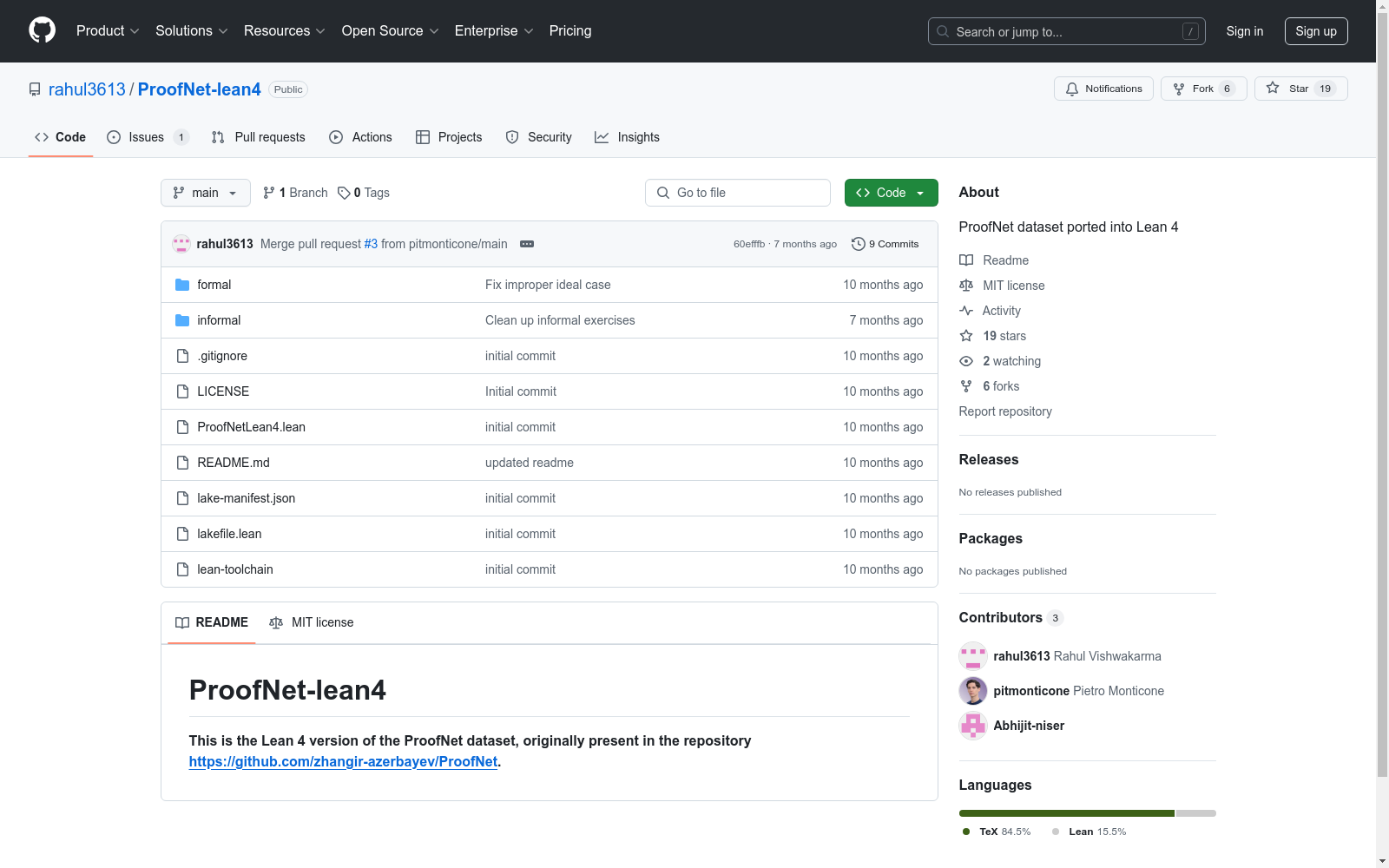The width and height of the screenshot is (1389, 868).
Task: Open the ProofNet-lean4 repository link
Action: pyautogui.click(x=200, y=89)
